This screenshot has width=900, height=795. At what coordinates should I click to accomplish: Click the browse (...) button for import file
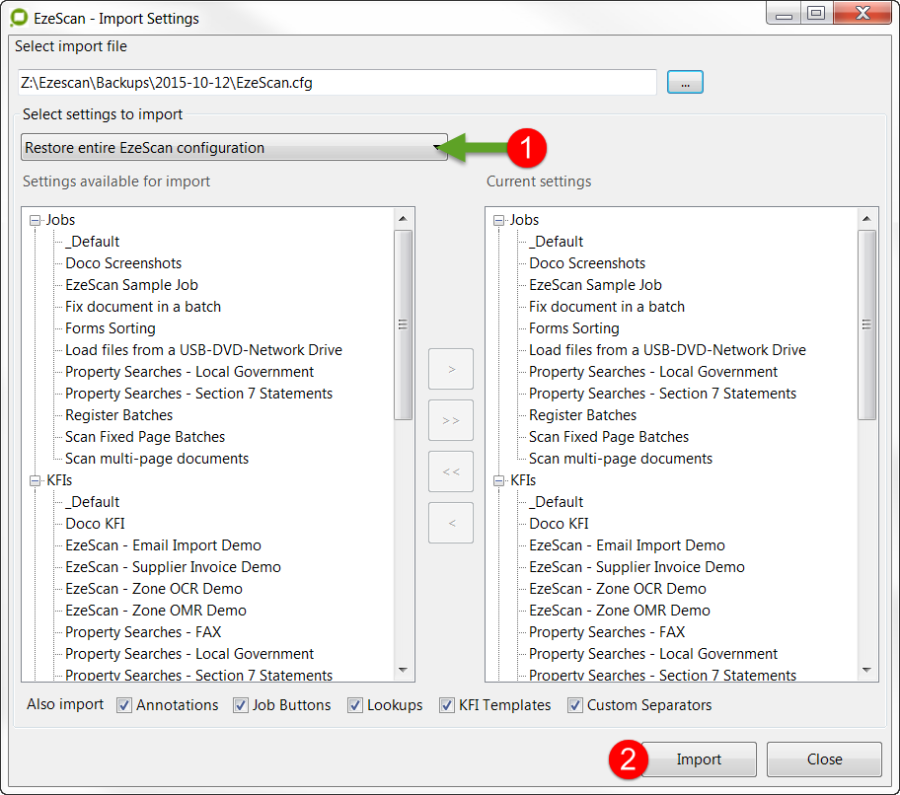click(685, 83)
